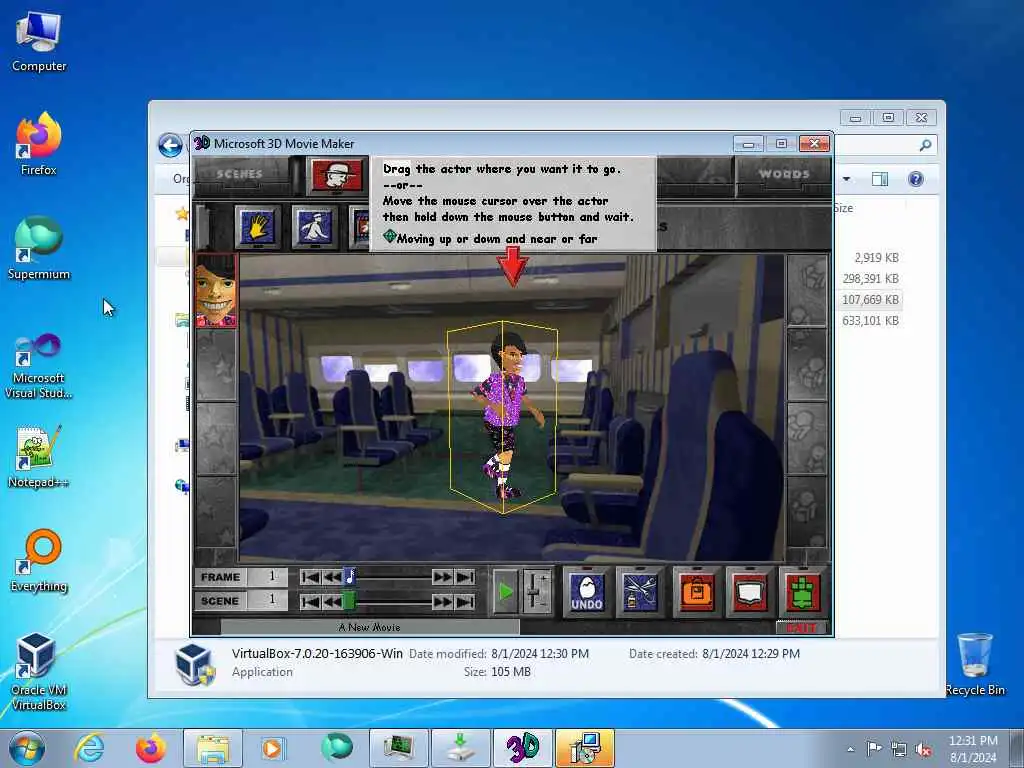Click the Explorer search magnifier icon
The width and height of the screenshot is (1024, 768).
(x=925, y=145)
